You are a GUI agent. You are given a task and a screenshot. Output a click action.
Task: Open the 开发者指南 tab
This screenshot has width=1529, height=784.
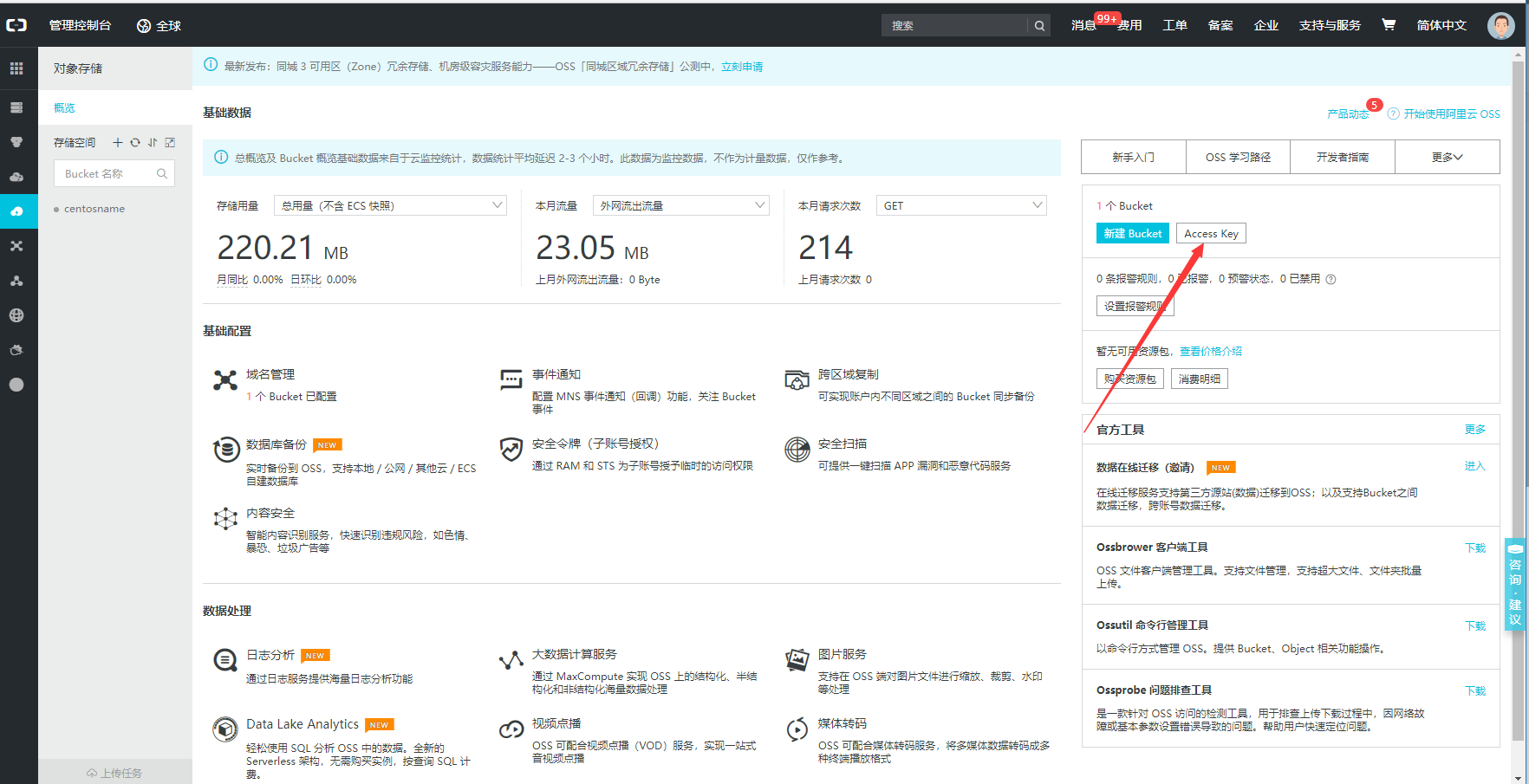(1343, 157)
